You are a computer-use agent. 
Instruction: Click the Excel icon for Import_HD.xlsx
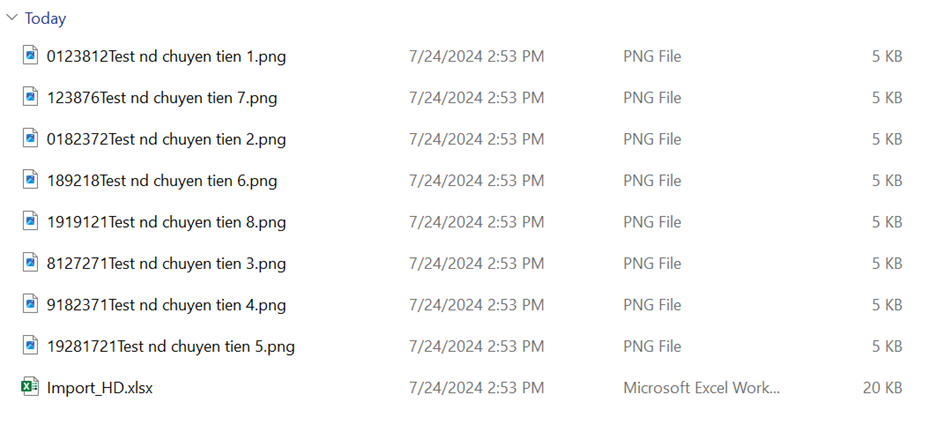[x=30, y=387]
